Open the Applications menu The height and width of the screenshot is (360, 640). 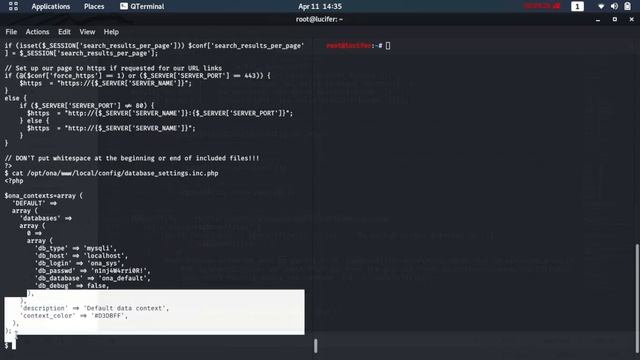[51, 7]
